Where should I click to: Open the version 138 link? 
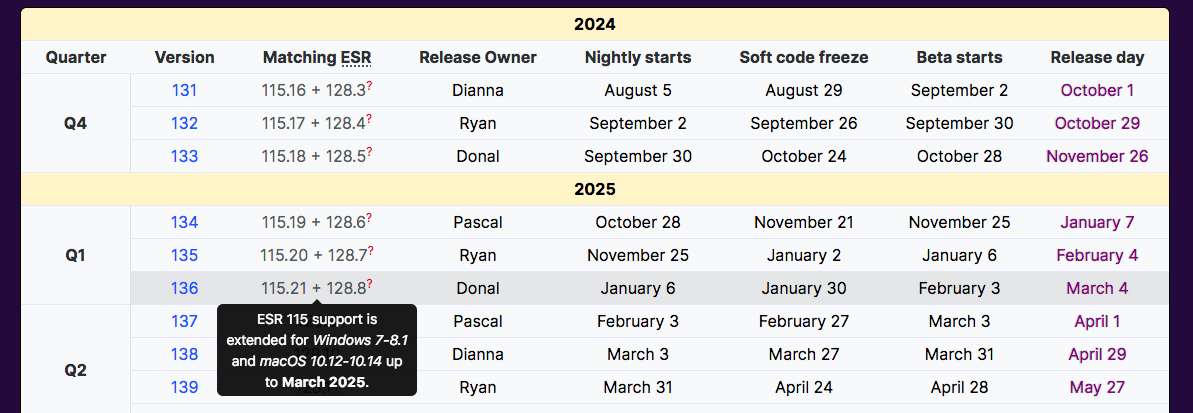[184, 354]
